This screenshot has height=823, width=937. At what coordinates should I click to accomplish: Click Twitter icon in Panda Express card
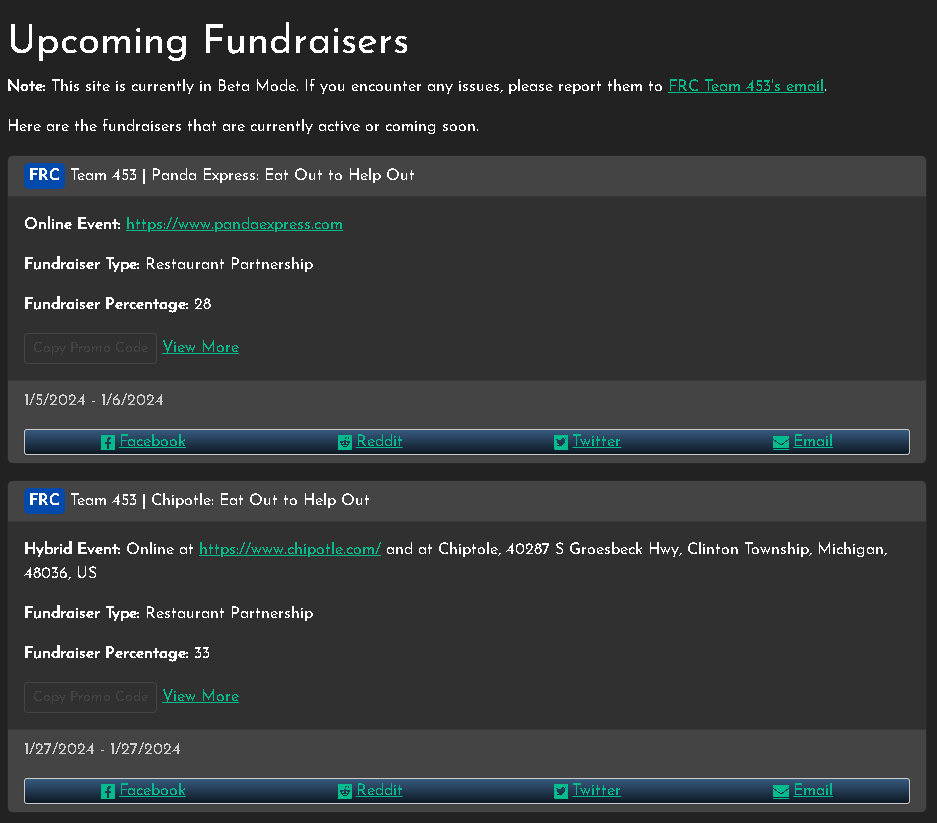click(x=561, y=442)
